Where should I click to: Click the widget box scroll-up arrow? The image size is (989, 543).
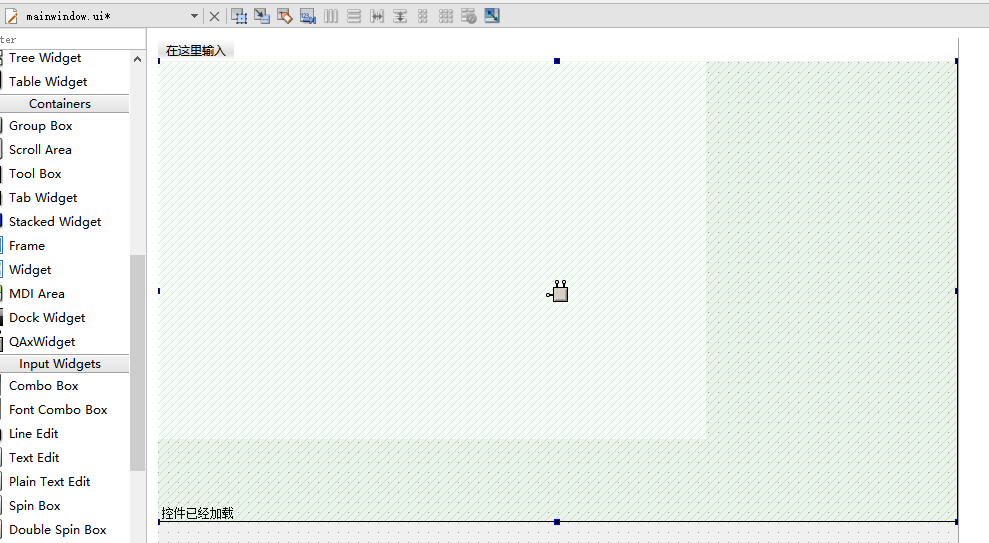(x=137, y=59)
